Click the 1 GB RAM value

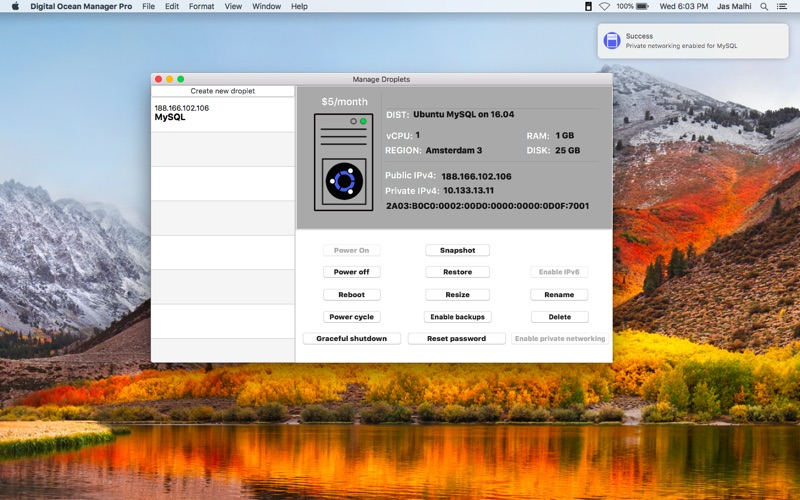pyautogui.click(x=564, y=136)
